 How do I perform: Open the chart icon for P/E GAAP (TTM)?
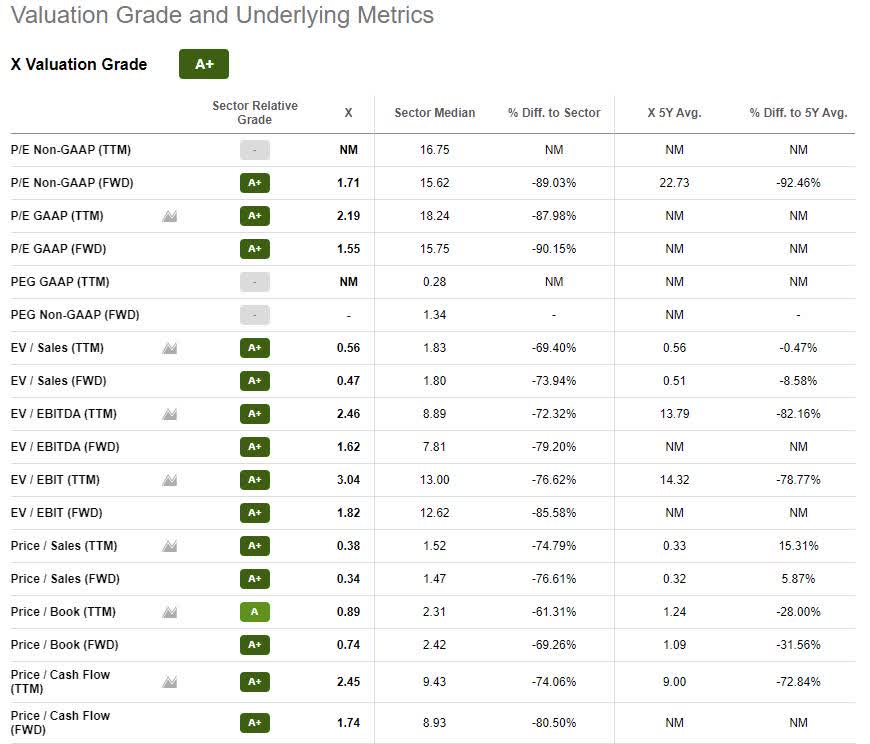(170, 216)
